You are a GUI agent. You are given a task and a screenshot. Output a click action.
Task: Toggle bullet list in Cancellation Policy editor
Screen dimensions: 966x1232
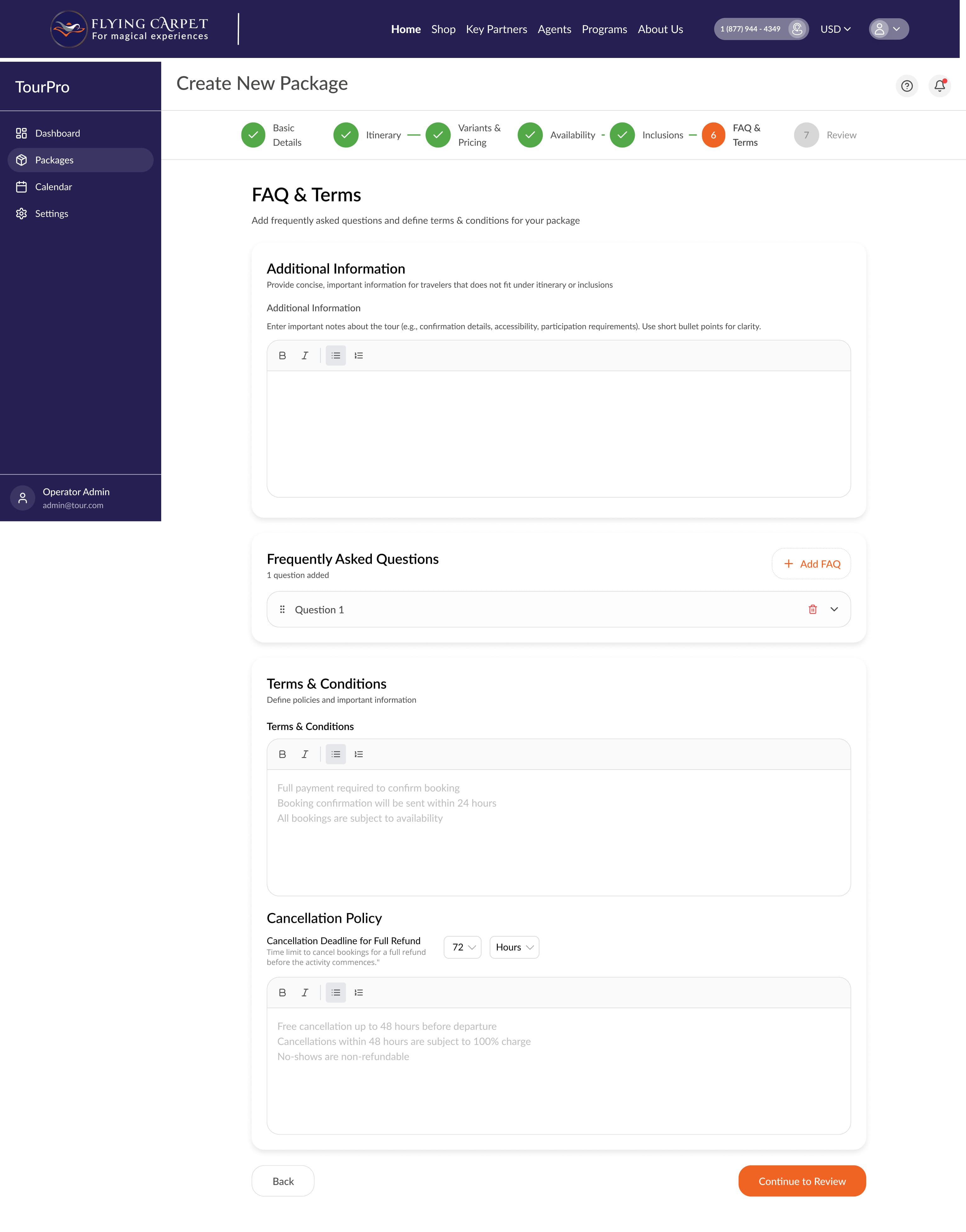[x=336, y=992]
